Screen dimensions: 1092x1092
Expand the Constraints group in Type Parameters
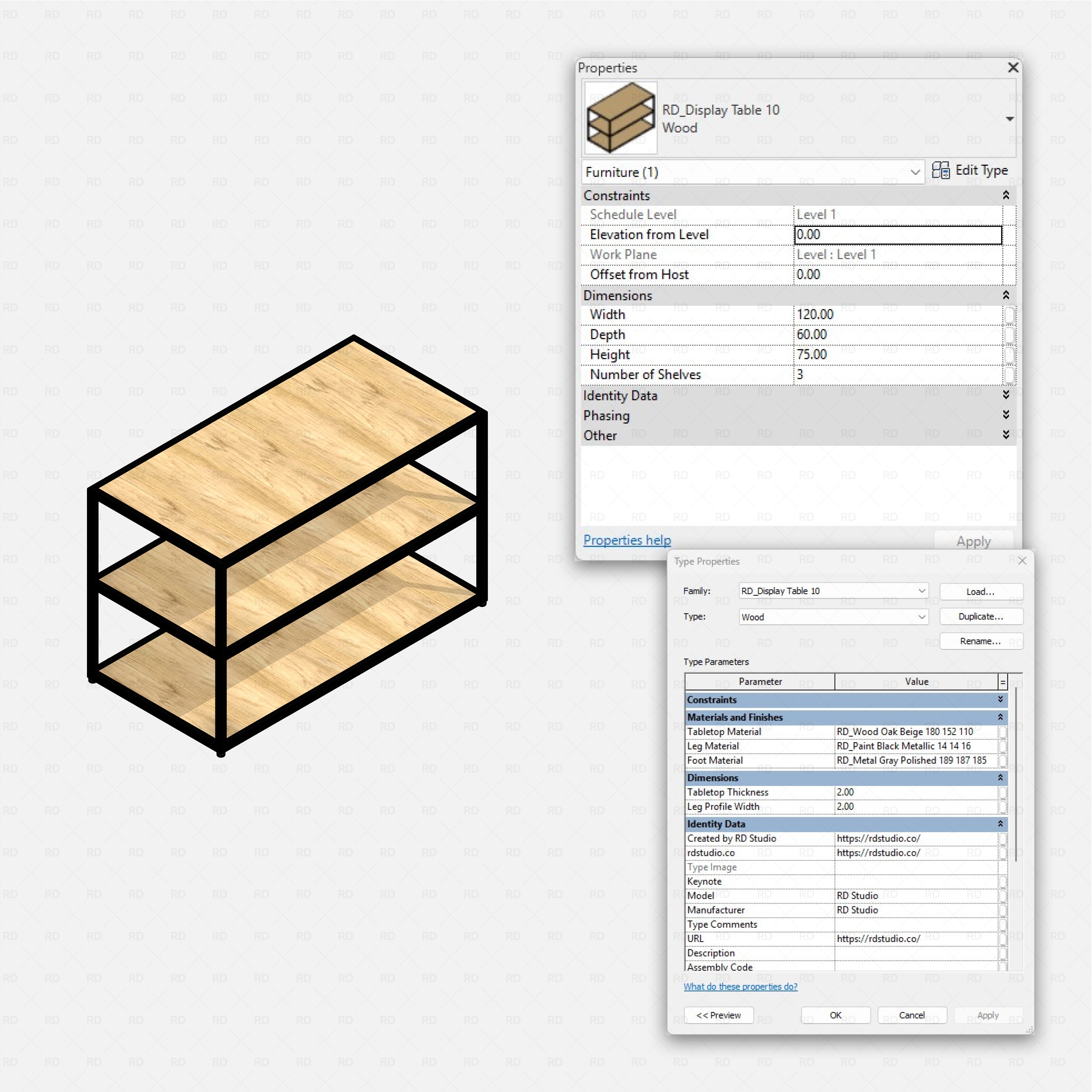click(1001, 699)
